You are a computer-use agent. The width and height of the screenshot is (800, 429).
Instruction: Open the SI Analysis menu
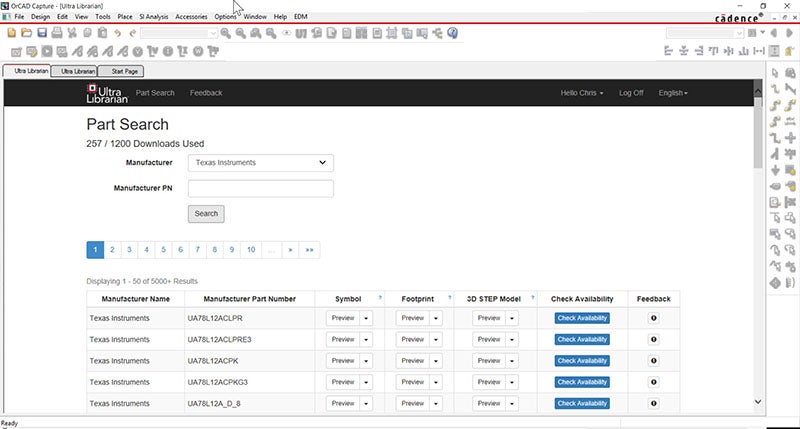tap(154, 17)
